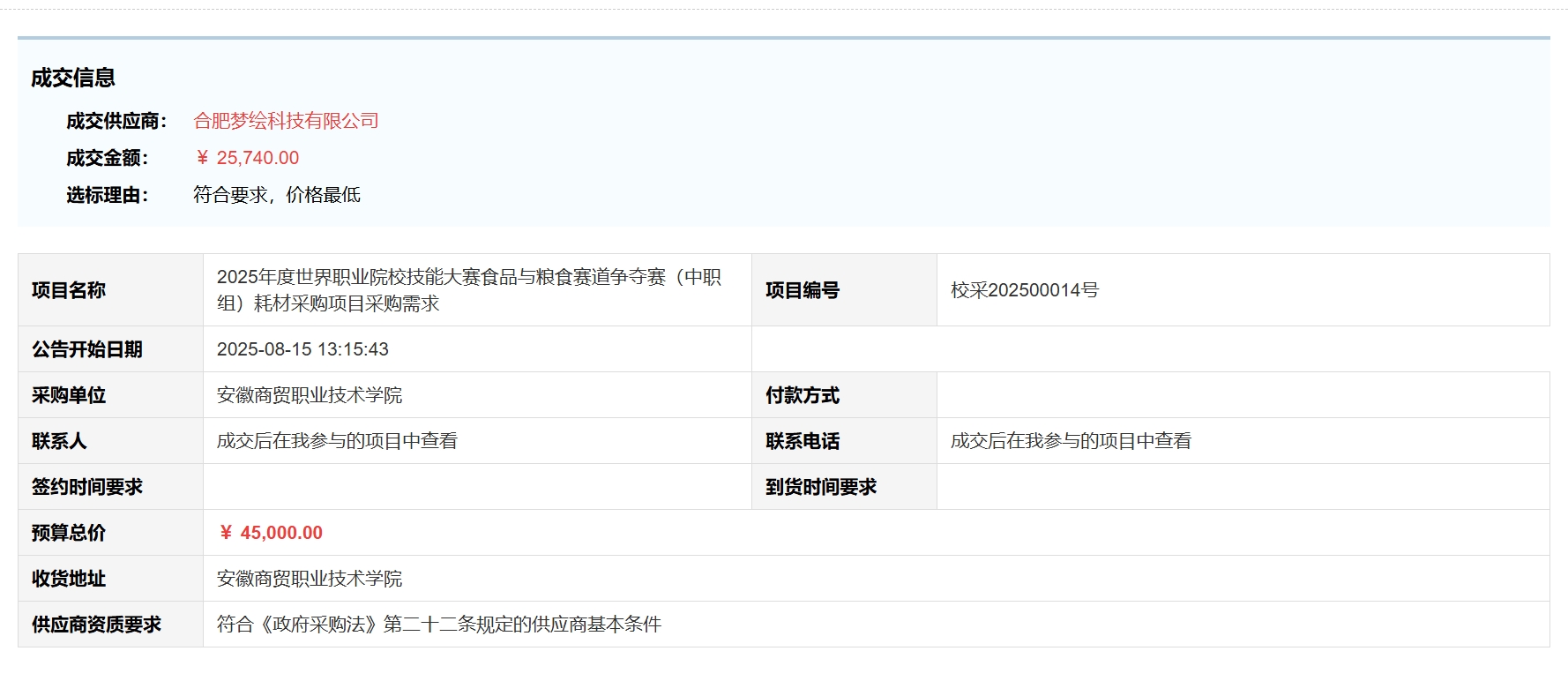Click the supplier link 合肥梦绘科技有限公司
Image resolution: width=1568 pixels, height=681 pixels.
pyautogui.click(x=286, y=121)
